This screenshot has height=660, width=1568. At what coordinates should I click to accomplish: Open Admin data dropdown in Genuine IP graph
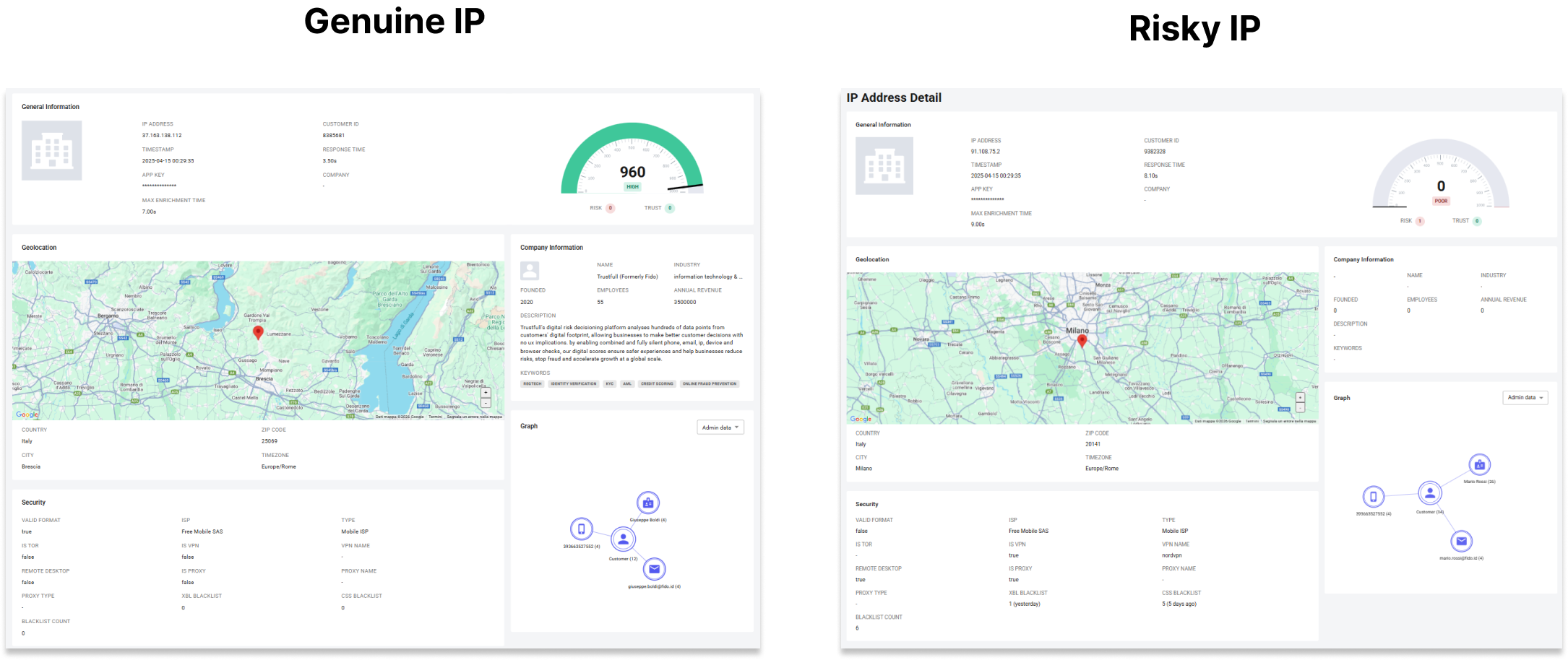(720, 427)
